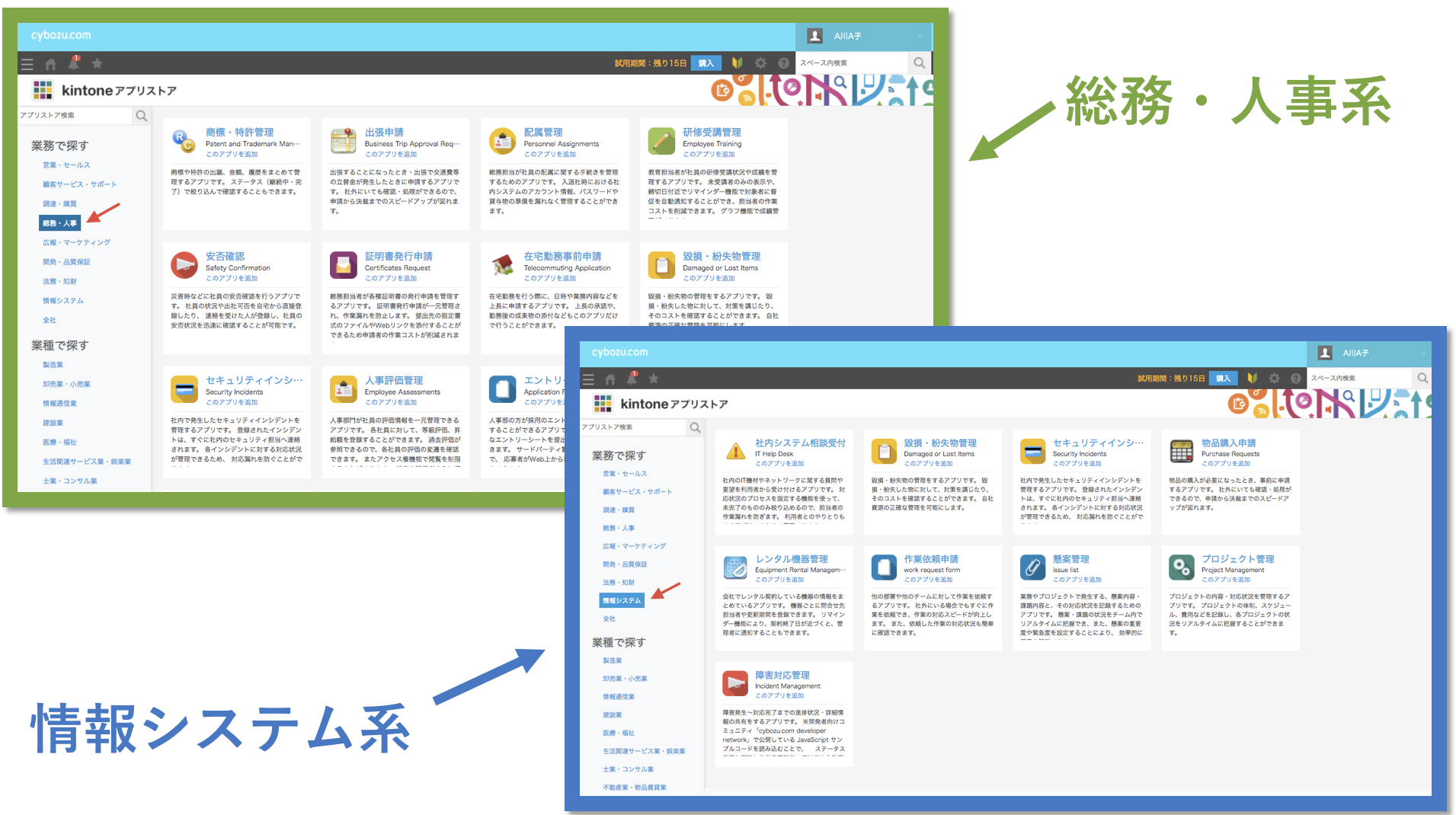Open hamburger menu in blue-framed window
This screenshot has height=815, width=1456.
tap(588, 379)
